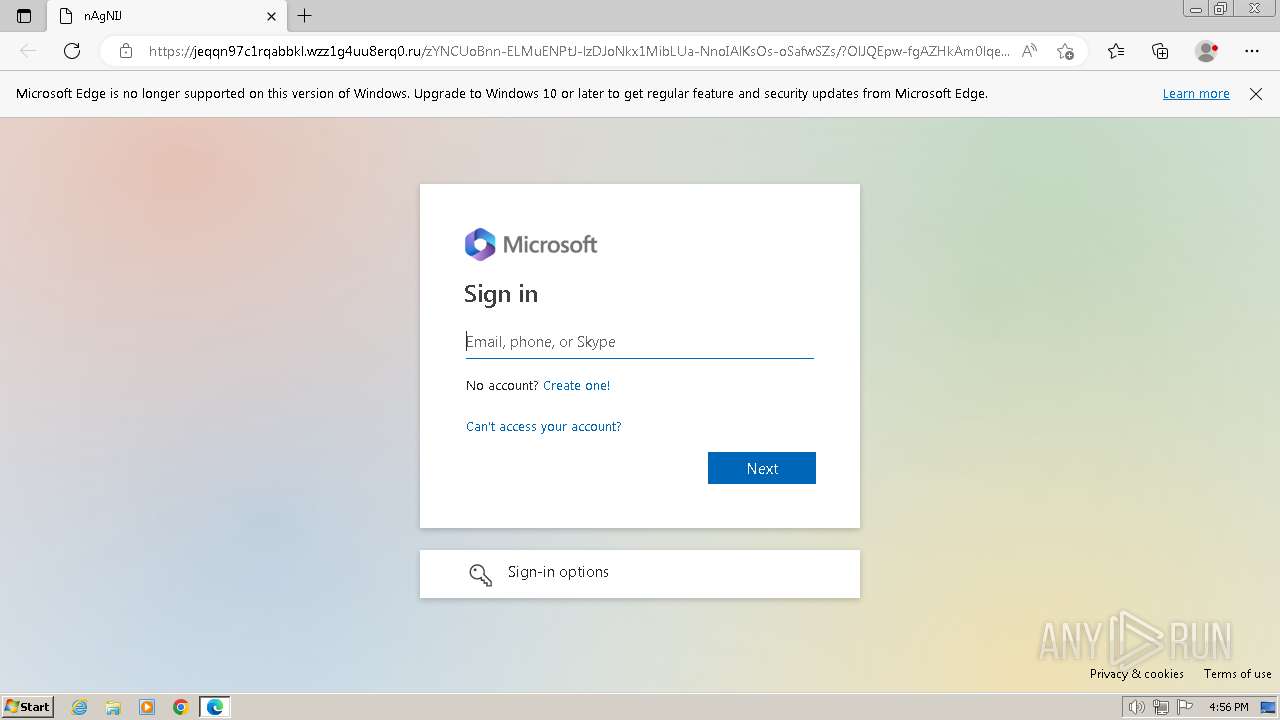Open the tab actions menu icon
This screenshot has width=1280, height=720.
tap(24, 16)
